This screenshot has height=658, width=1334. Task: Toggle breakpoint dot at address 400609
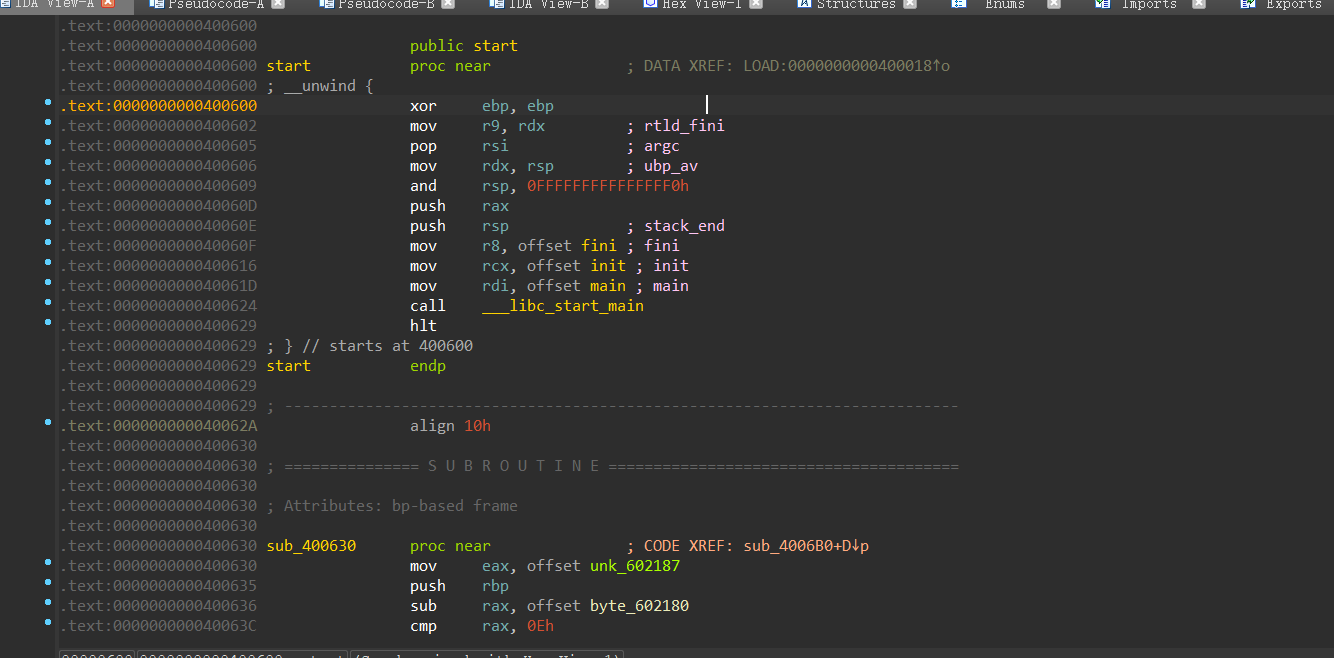(48, 183)
